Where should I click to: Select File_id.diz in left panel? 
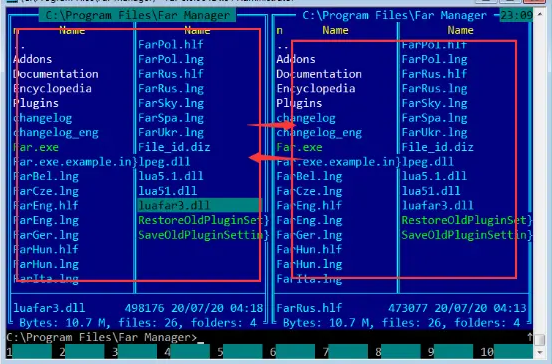click(x=174, y=147)
